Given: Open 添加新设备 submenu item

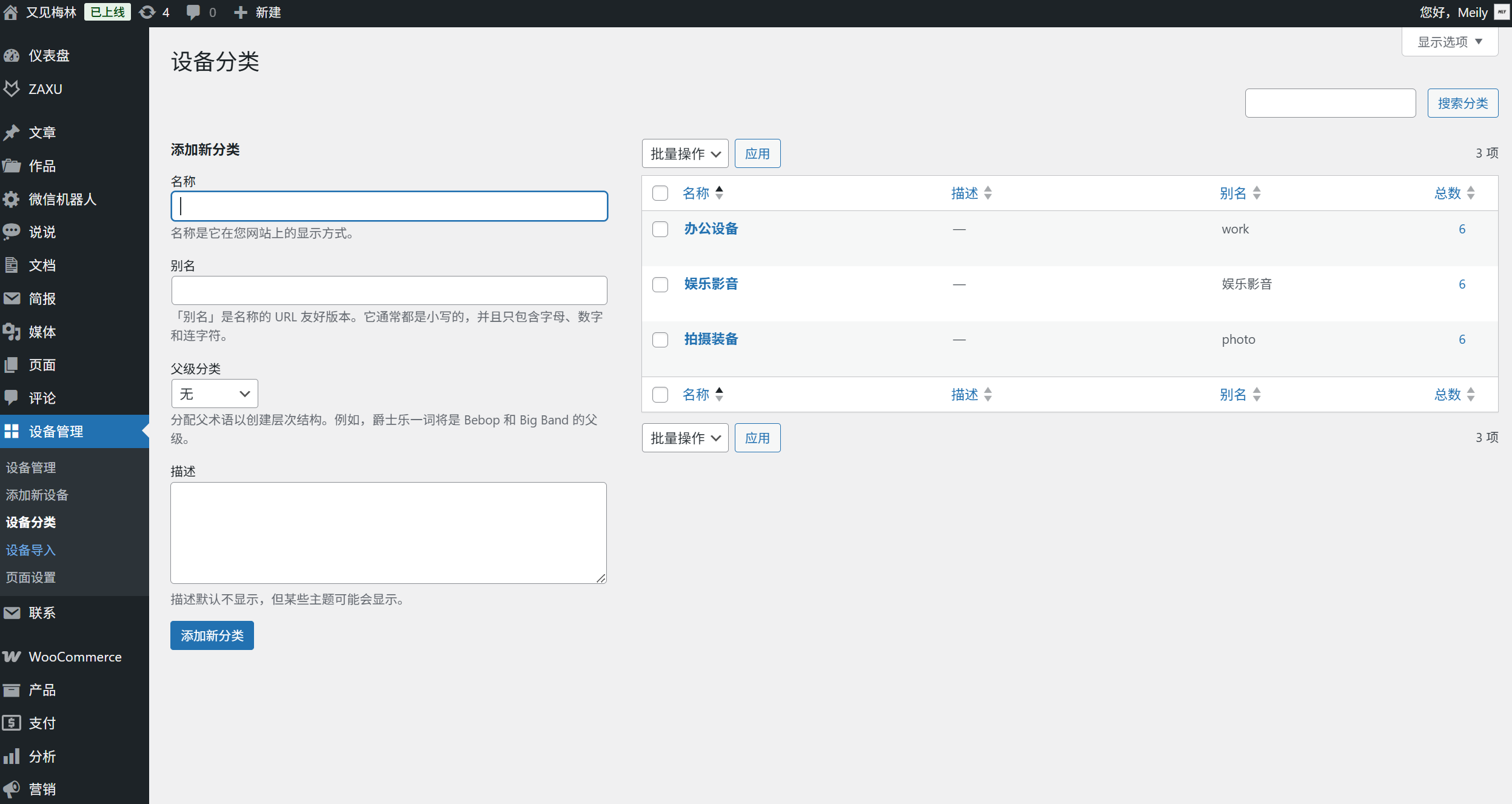Looking at the screenshot, I should click(37, 495).
